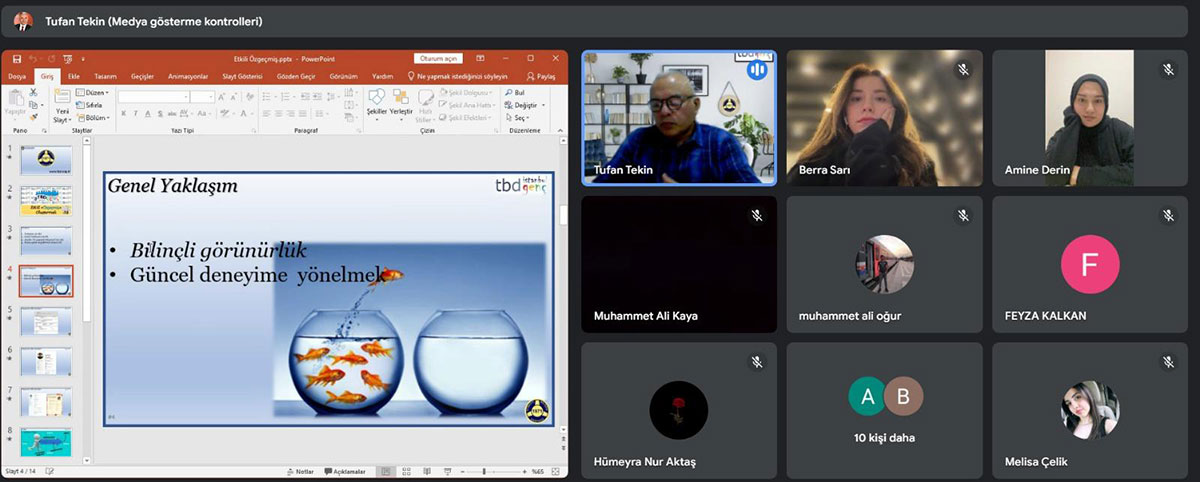1200x482 pixels.
Task: Adjust the zoom slider in status bar
Action: tap(485, 471)
